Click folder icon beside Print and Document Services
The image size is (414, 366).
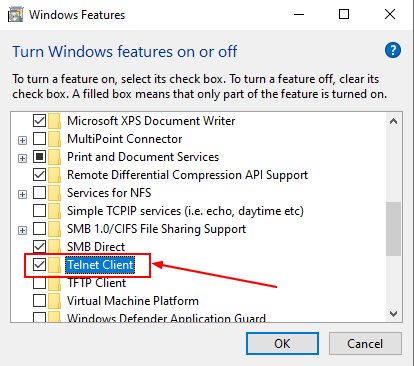(54, 157)
